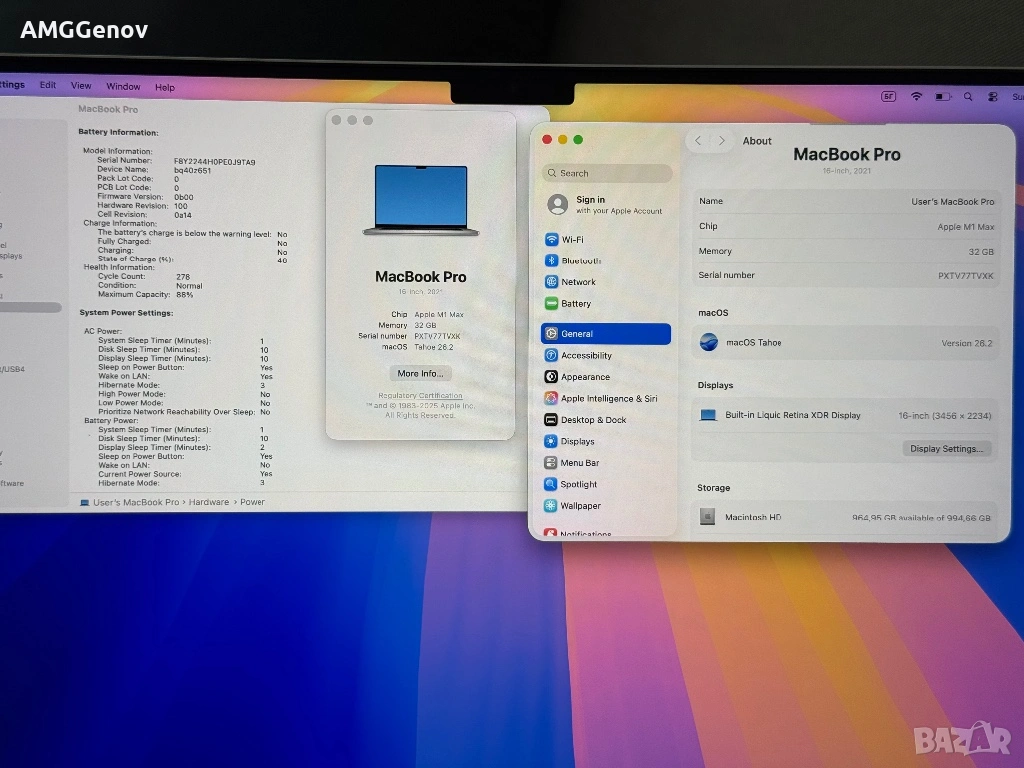The image size is (1024, 768).
Task: Click the forward navigation chevron
Action: coord(722,141)
